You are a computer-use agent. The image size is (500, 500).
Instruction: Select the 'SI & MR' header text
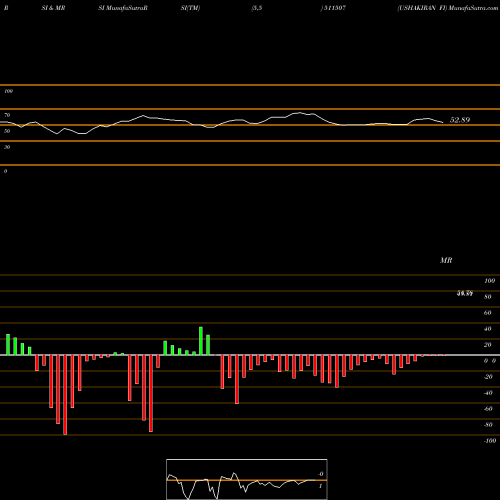(53, 8)
